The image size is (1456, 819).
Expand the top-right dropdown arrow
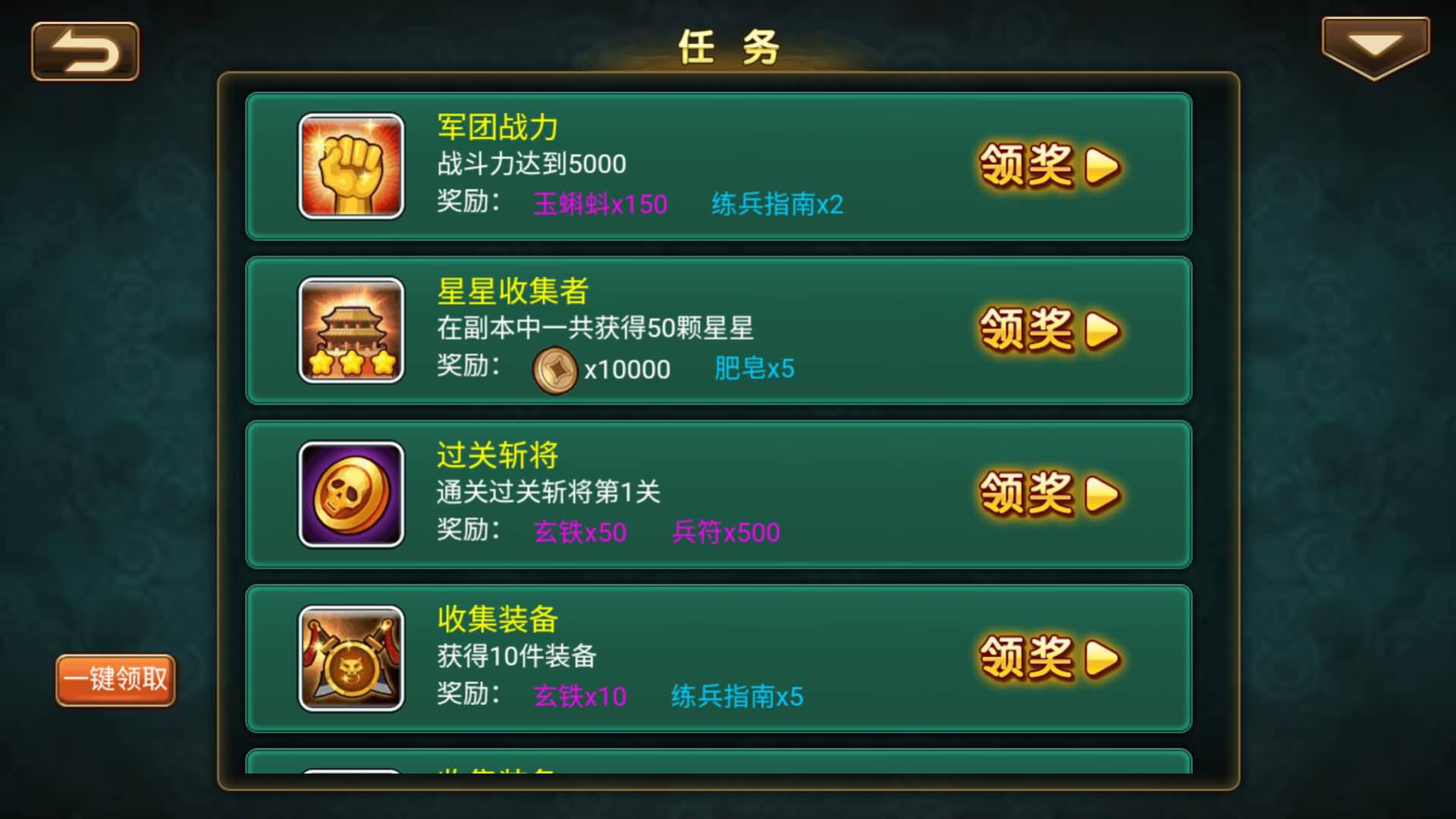click(1376, 49)
